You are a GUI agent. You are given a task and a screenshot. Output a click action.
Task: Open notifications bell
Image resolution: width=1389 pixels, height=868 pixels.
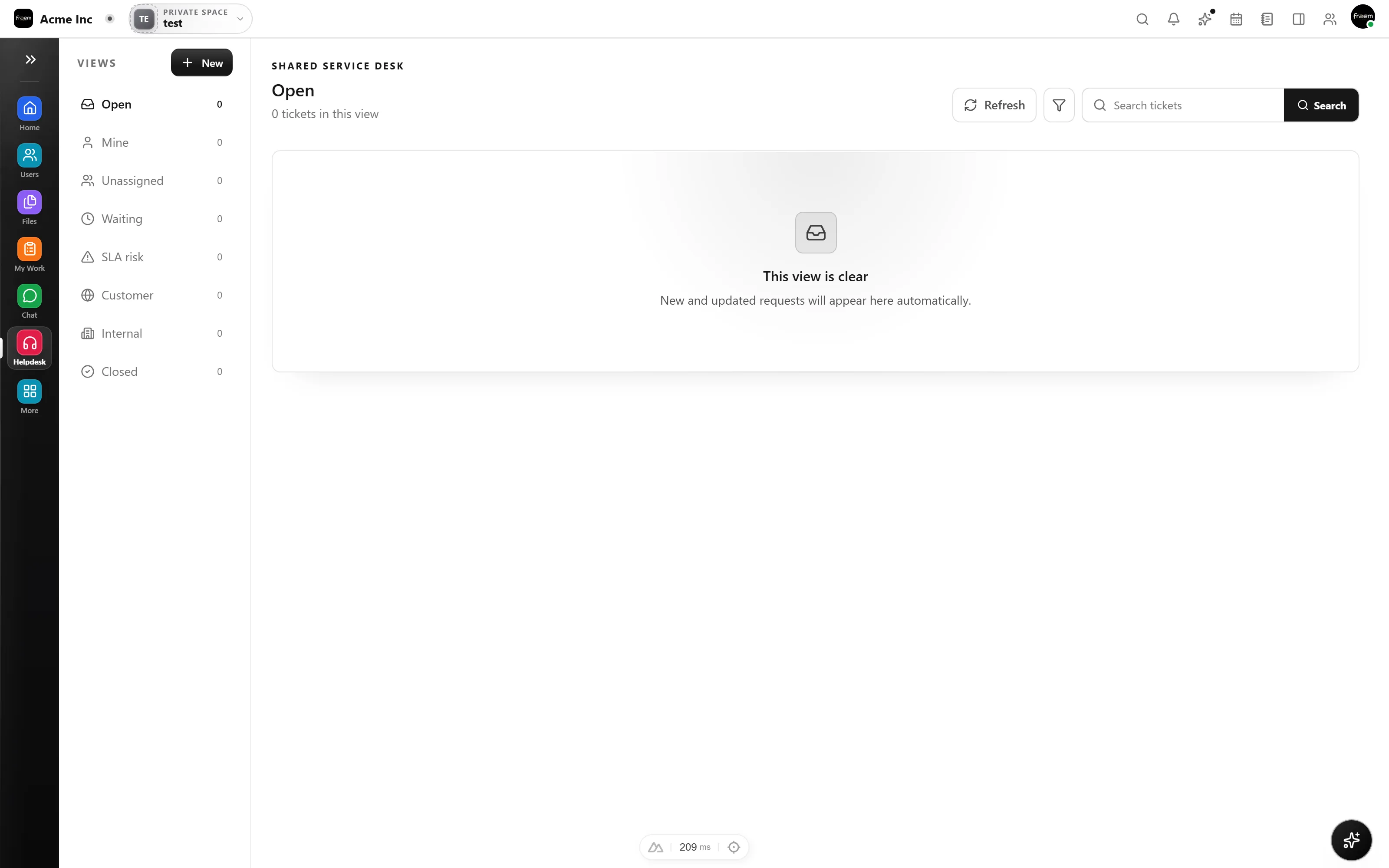coord(1173,19)
